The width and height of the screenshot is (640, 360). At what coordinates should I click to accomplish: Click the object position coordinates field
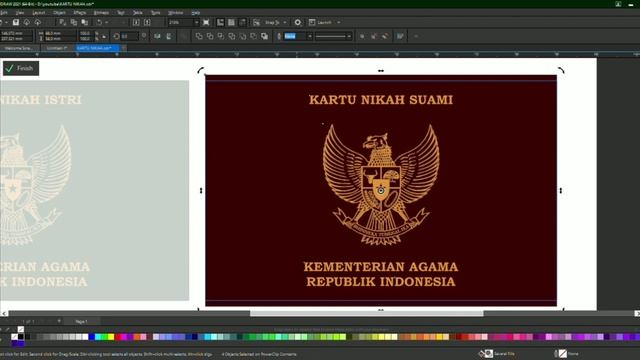click(x=16, y=36)
